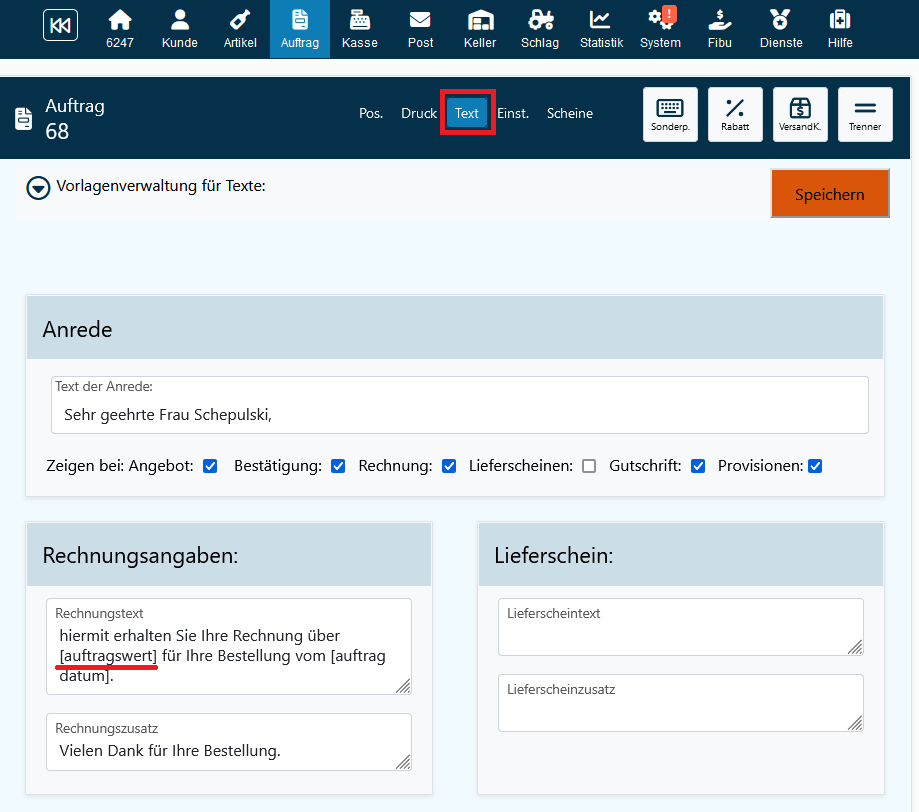Click resize handle of Rechnungstext box
The width and height of the screenshot is (919, 812).
402,686
